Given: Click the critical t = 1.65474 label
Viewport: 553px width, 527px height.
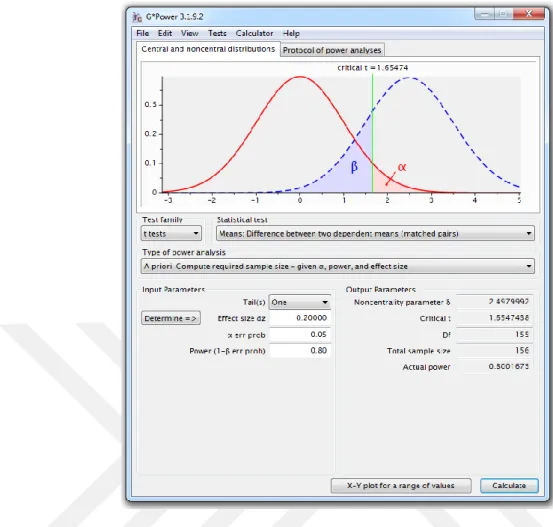Looking at the screenshot, I should (x=372, y=67).
